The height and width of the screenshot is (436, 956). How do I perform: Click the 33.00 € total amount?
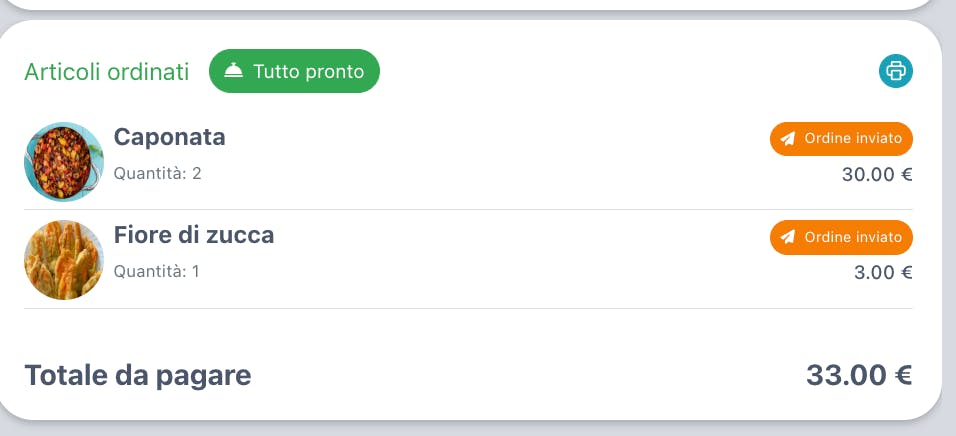coord(860,375)
